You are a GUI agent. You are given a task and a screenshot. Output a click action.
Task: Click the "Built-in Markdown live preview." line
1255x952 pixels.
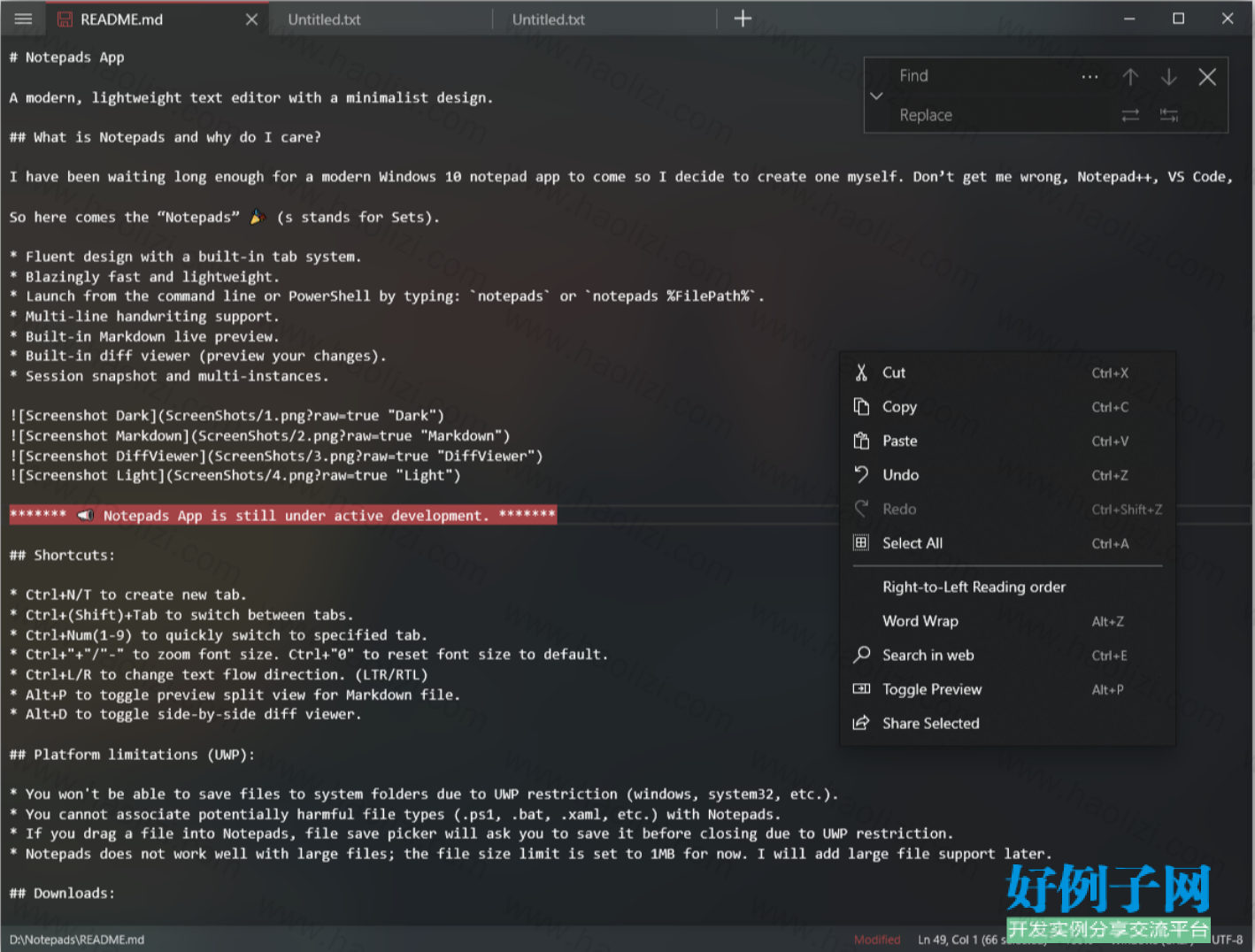tap(144, 336)
